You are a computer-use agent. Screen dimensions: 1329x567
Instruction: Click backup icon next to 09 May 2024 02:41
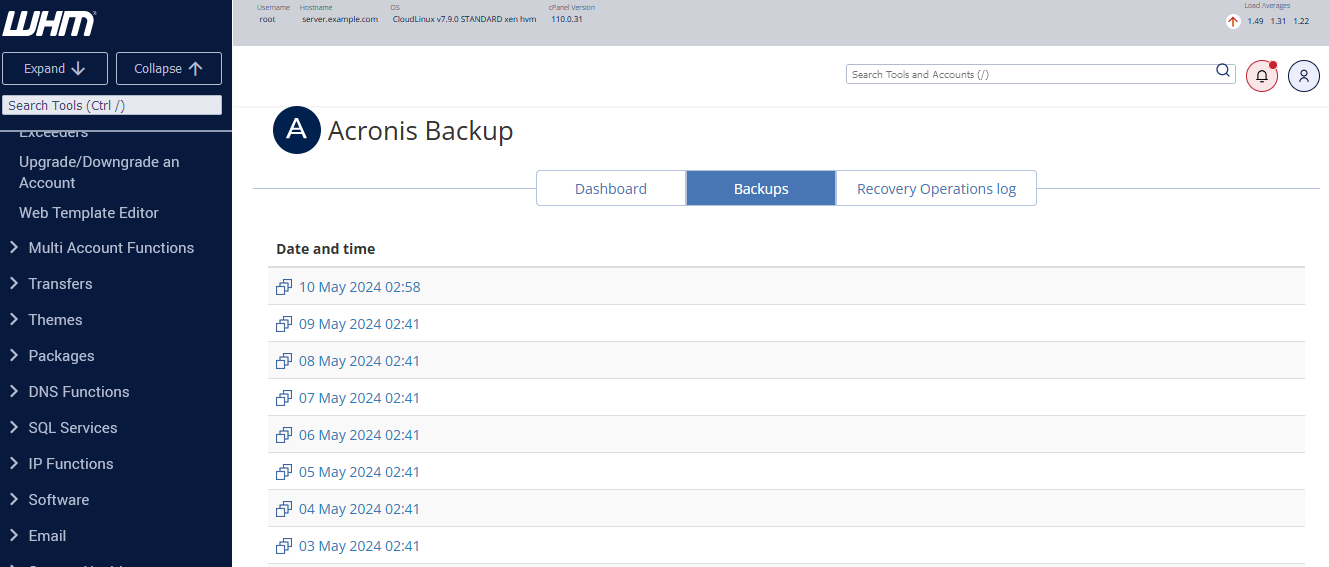click(x=284, y=324)
